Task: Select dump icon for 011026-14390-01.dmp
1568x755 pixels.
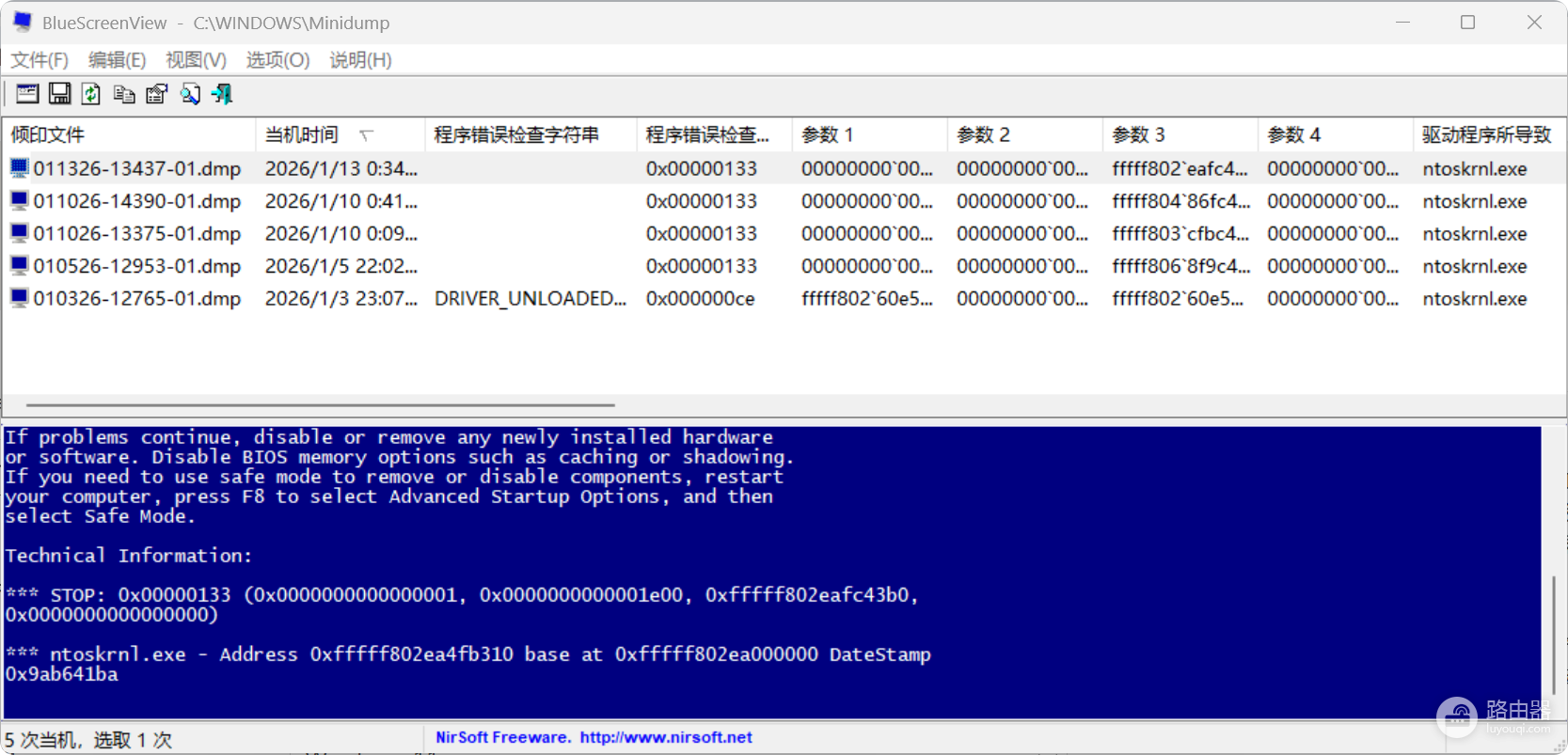Action: [x=19, y=201]
